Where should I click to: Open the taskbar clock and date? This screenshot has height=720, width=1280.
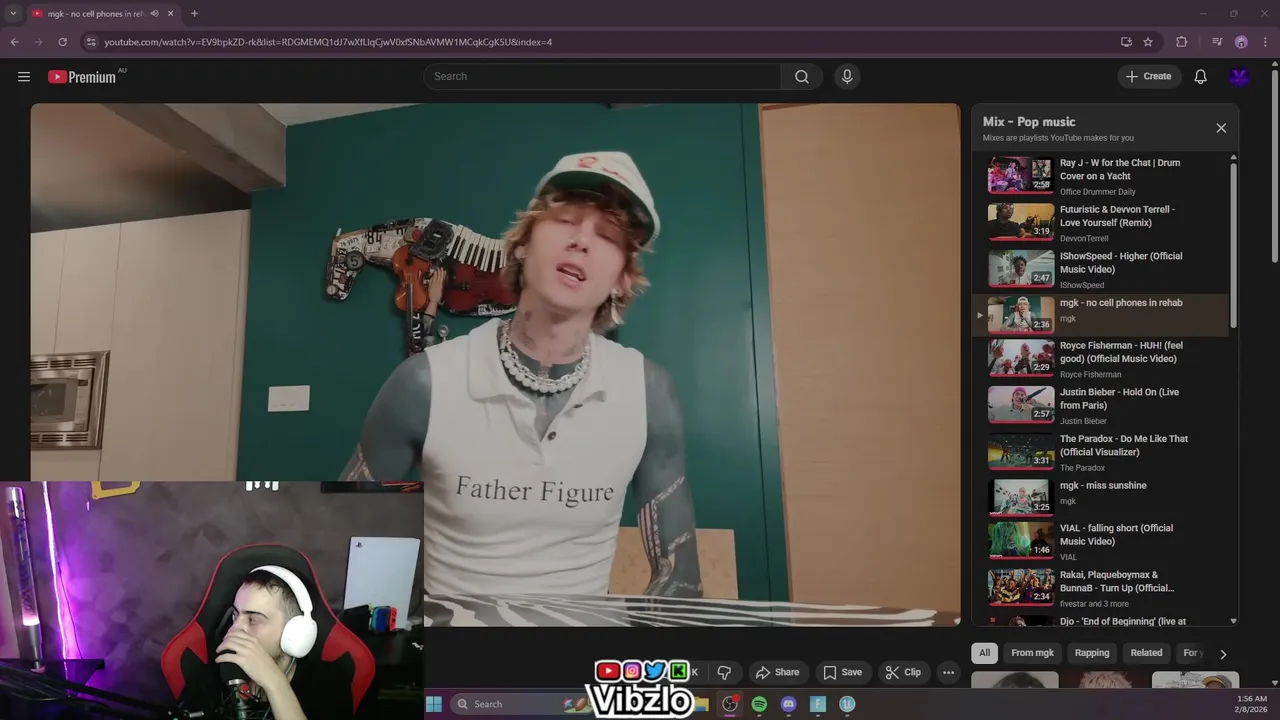click(x=1252, y=704)
